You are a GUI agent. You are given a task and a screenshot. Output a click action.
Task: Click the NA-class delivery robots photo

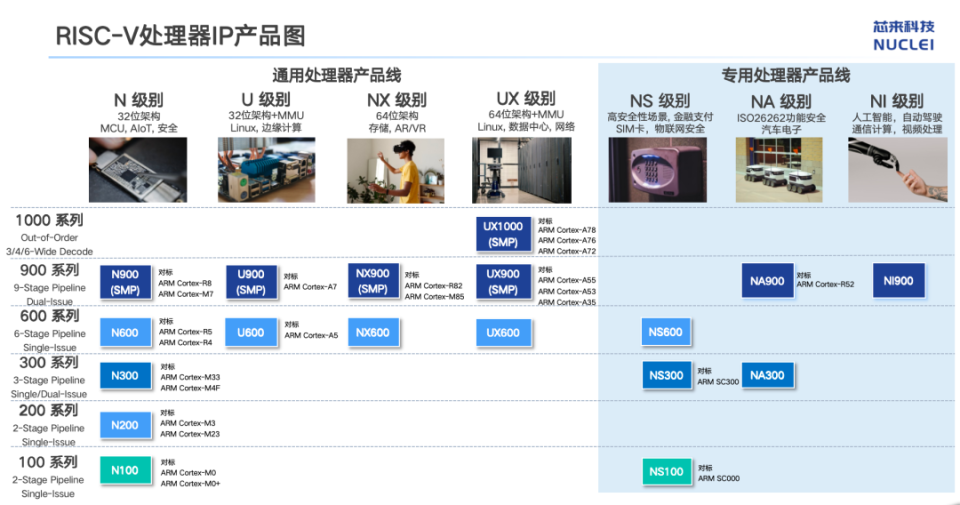[x=779, y=170]
